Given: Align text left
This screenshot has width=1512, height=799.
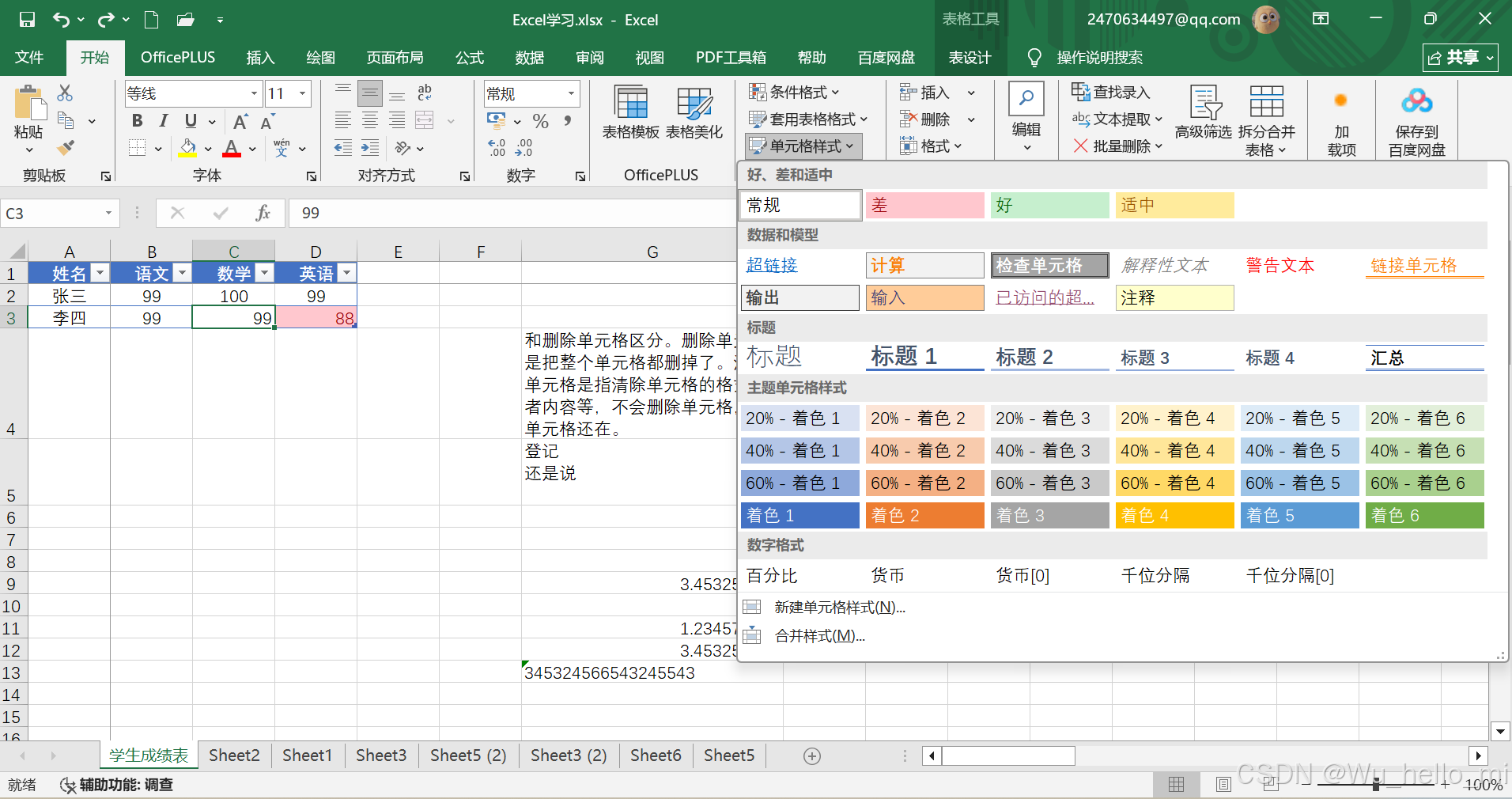Looking at the screenshot, I should click(x=343, y=120).
